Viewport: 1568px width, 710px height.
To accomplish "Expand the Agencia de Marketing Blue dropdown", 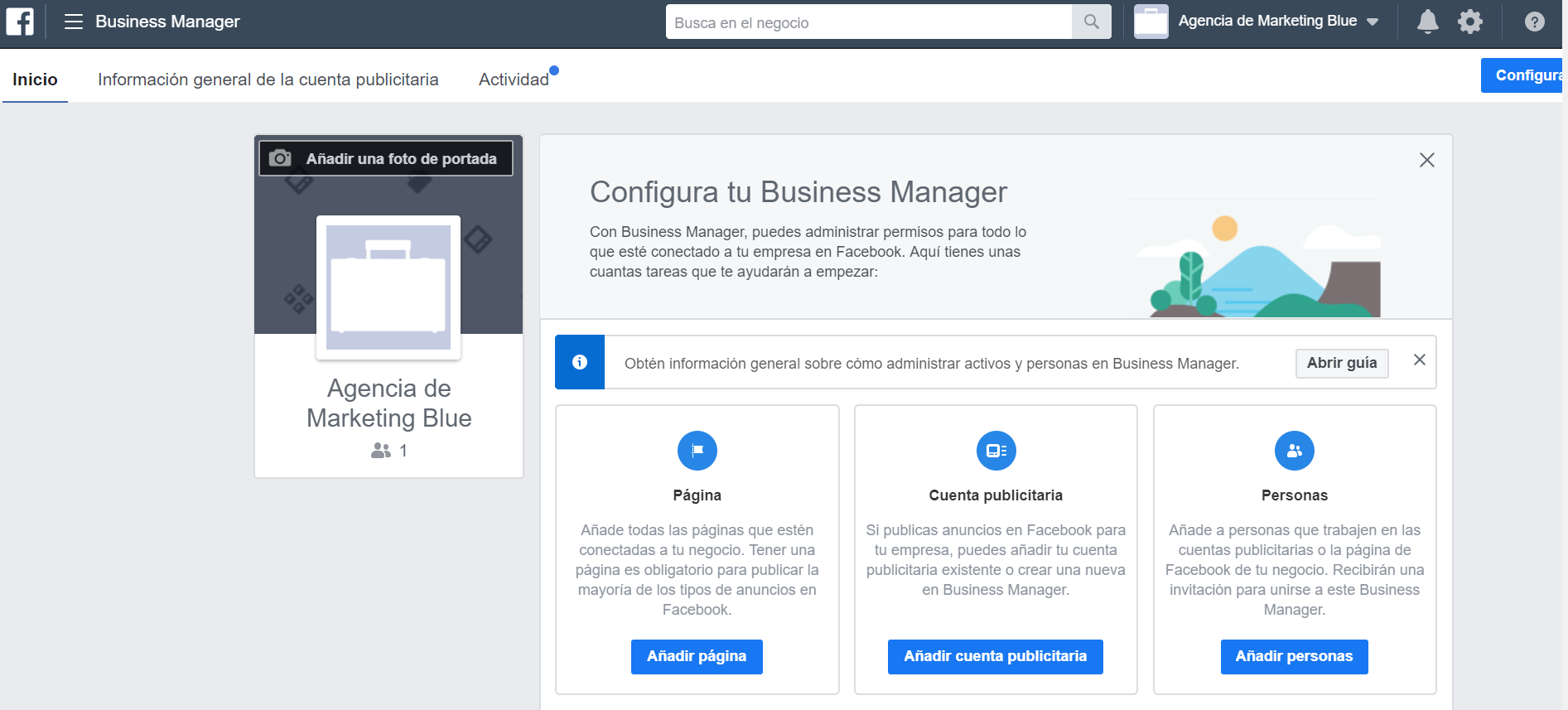I will pyautogui.click(x=1373, y=22).
